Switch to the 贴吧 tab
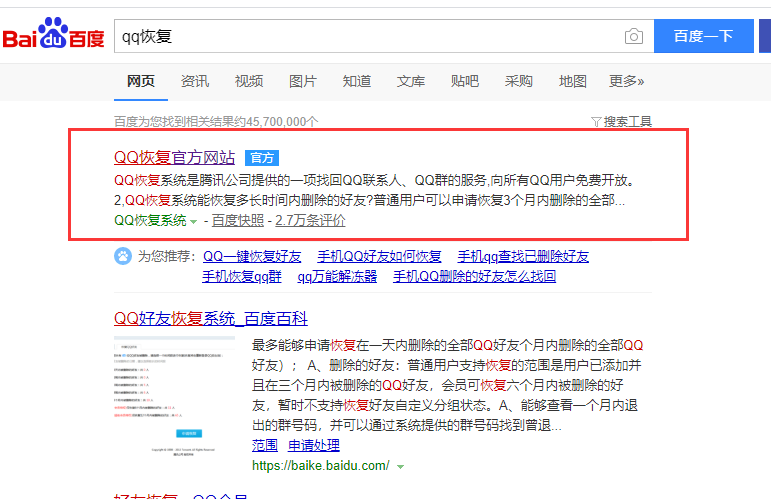 point(465,81)
